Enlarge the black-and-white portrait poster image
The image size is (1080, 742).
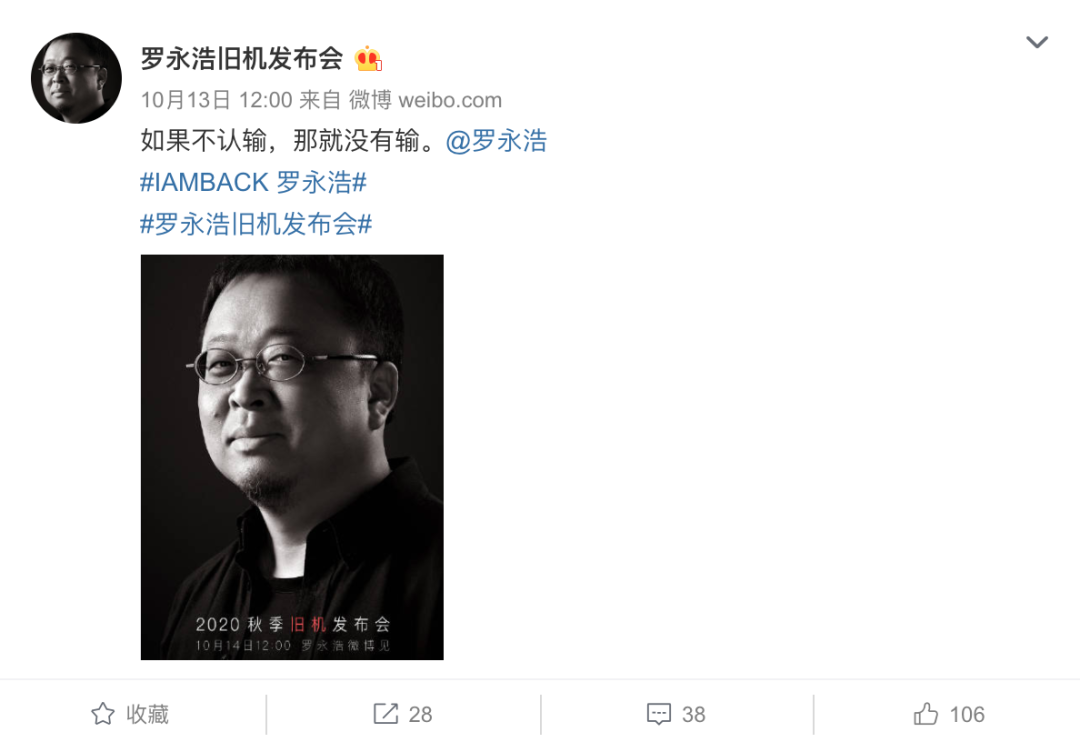[292, 457]
